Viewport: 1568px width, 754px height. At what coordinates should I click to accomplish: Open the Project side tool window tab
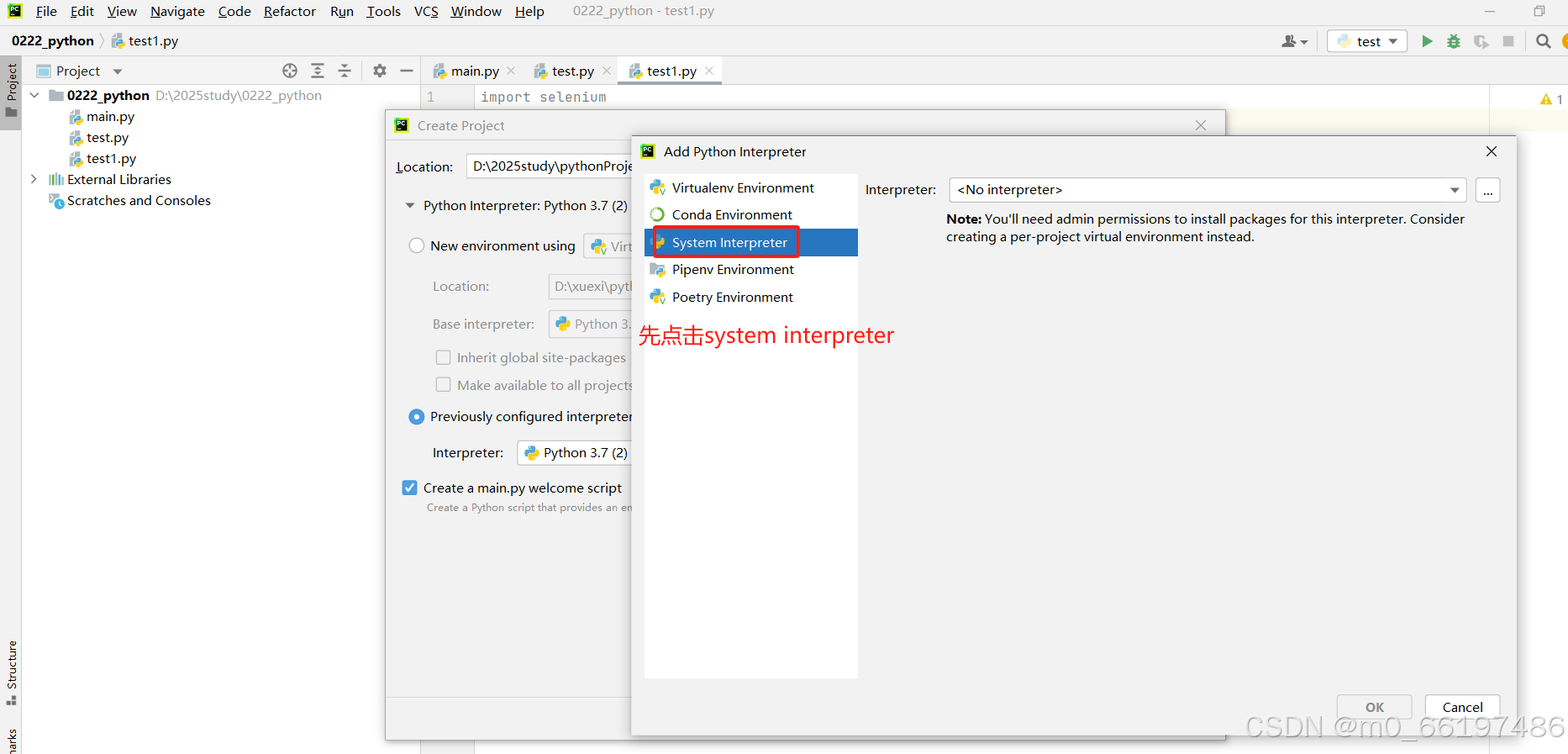[x=11, y=92]
